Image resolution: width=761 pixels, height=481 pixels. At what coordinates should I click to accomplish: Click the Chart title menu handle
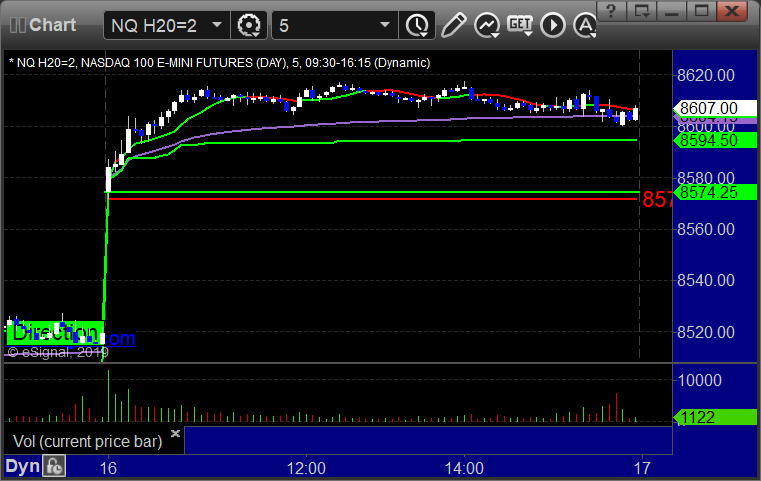pos(43,25)
